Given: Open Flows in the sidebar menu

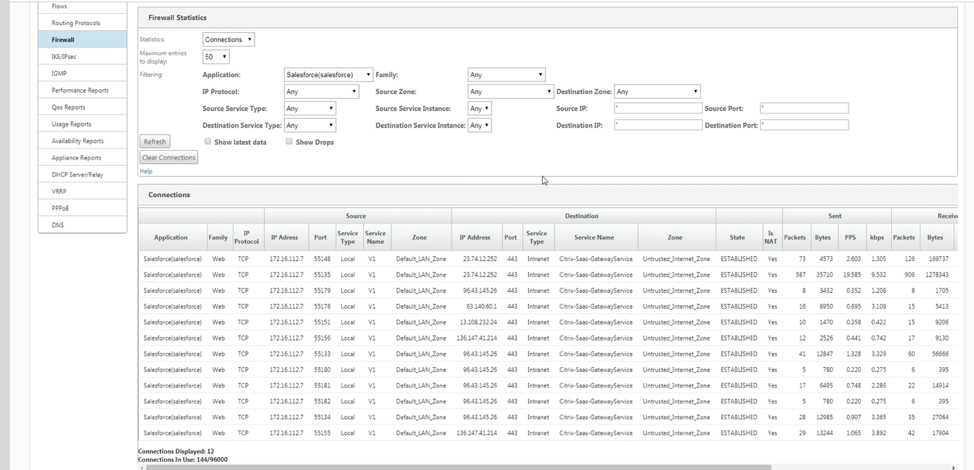Looking at the screenshot, I should click(82, 7).
